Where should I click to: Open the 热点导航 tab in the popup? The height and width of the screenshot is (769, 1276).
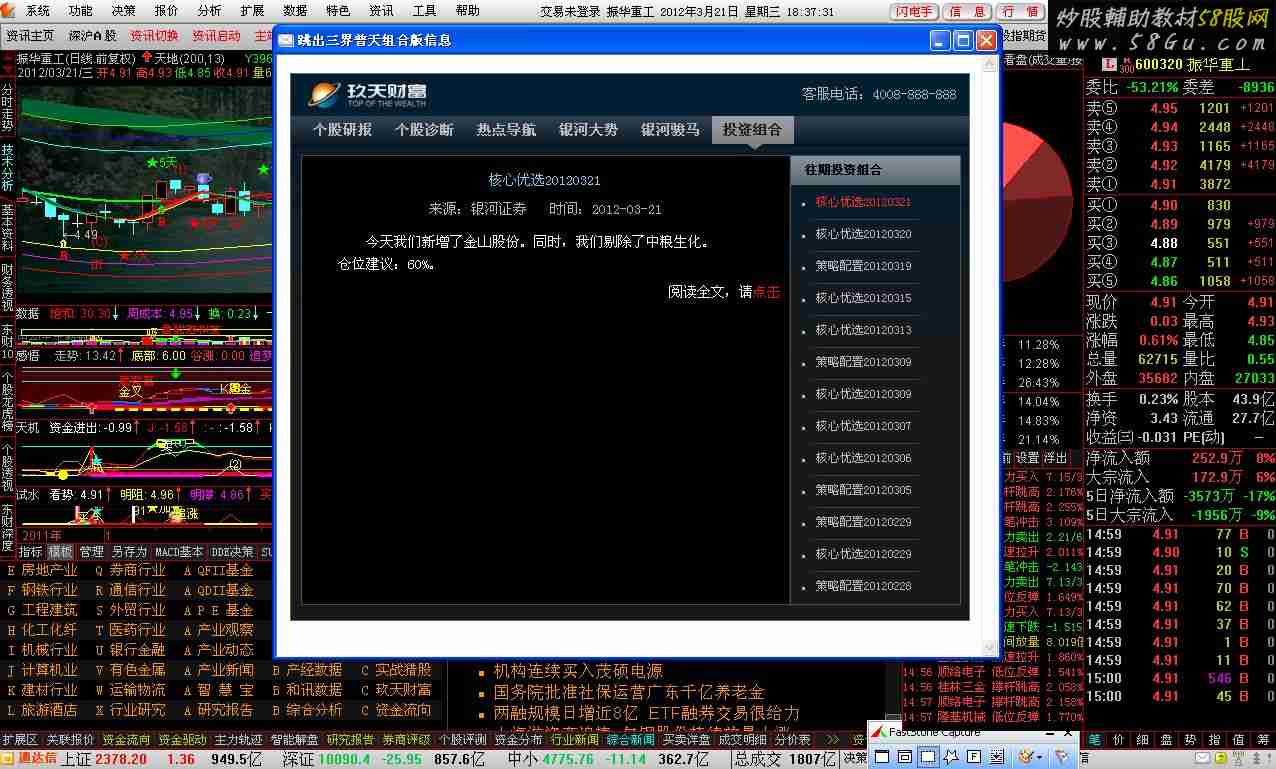click(x=506, y=130)
